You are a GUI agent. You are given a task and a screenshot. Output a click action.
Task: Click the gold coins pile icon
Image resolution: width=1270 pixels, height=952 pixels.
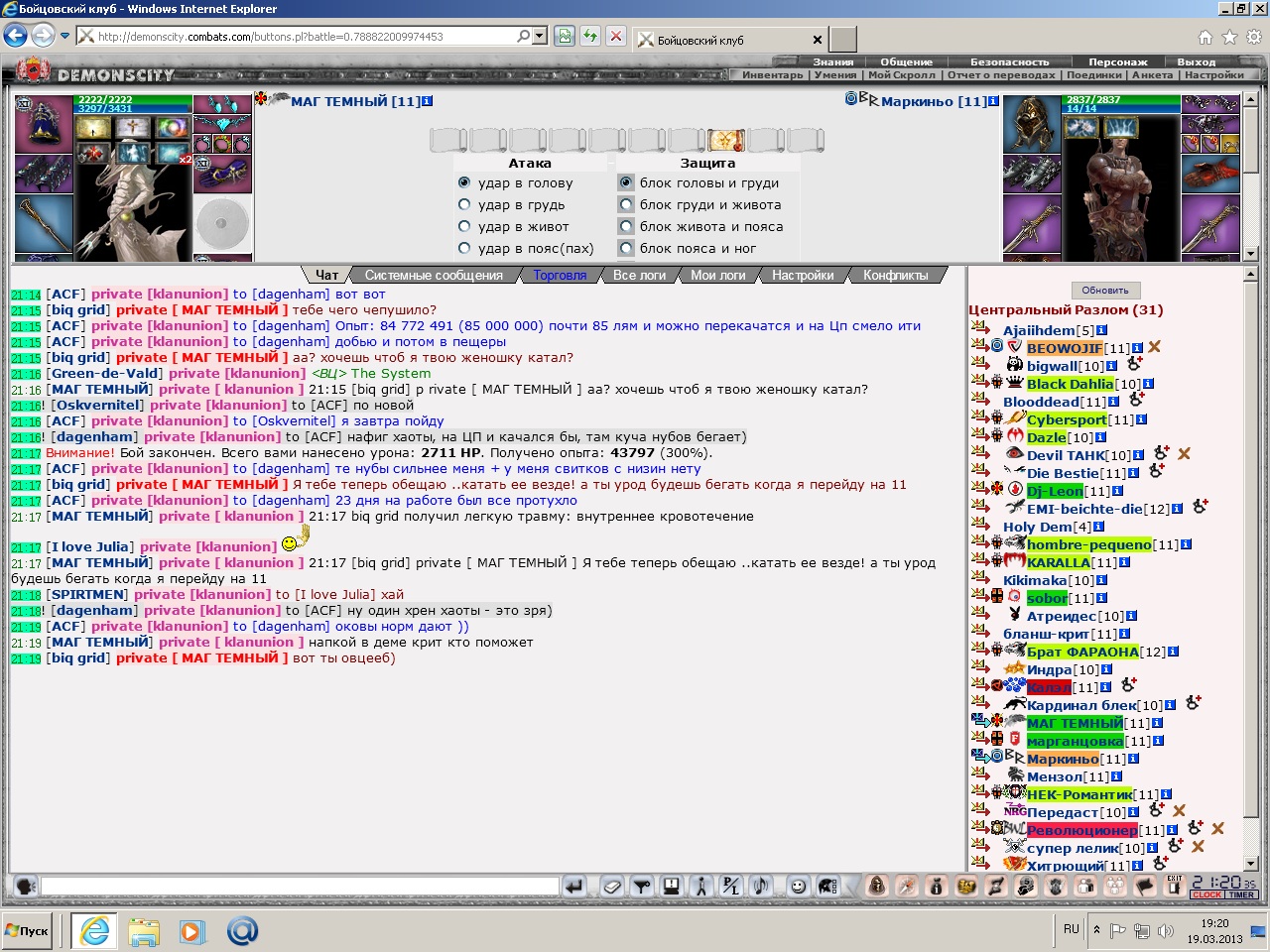click(x=966, y=887)
